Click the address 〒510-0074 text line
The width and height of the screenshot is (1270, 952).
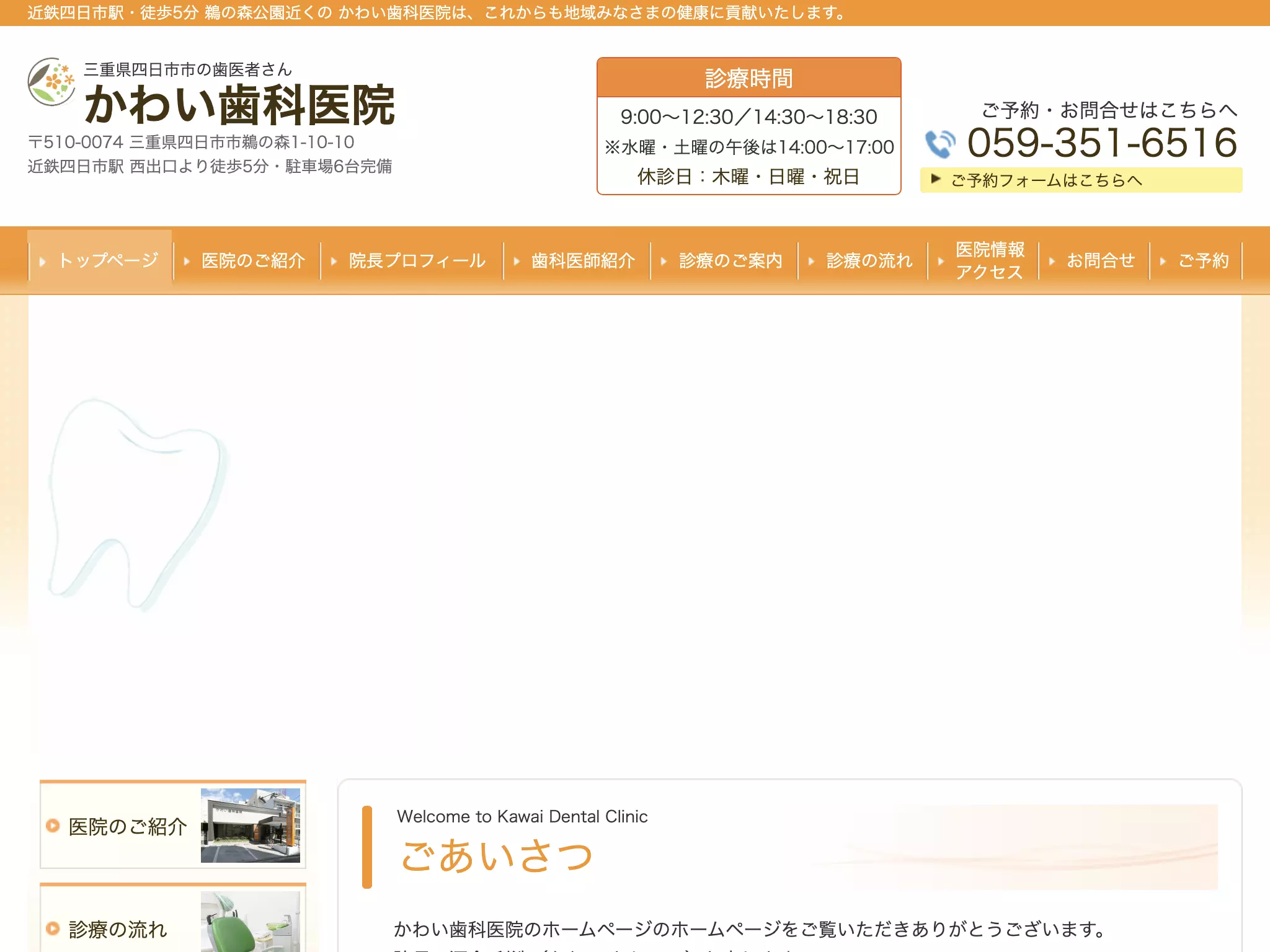[x=191, y=143]
